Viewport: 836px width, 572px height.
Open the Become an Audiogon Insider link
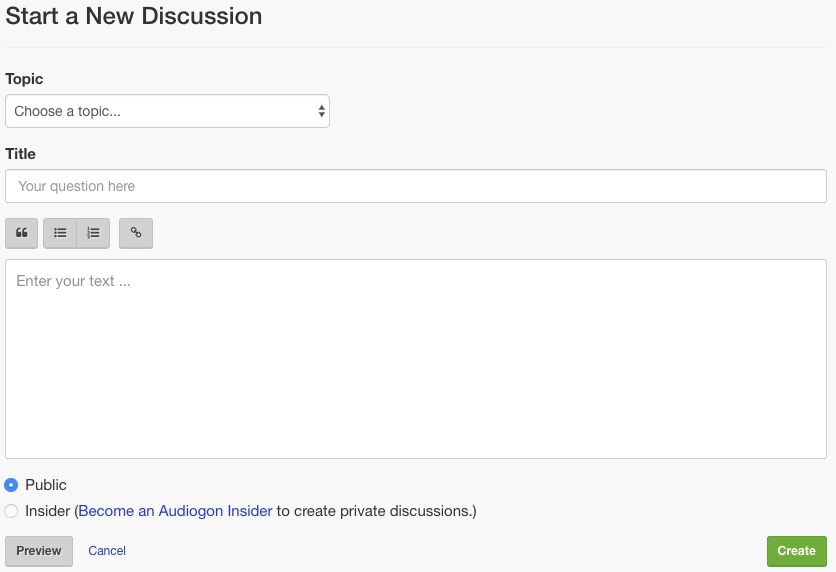(x=175, y=511)
